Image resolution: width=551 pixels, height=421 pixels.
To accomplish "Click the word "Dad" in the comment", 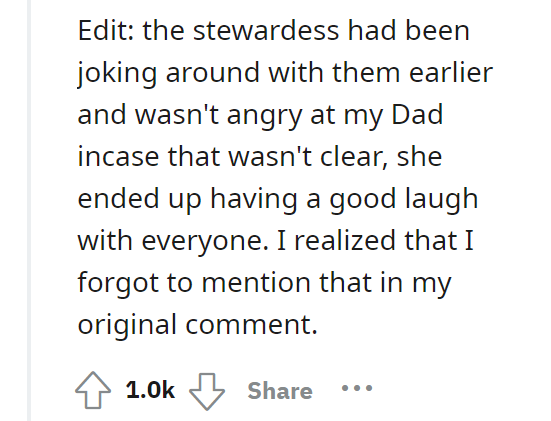I will [417, 115].
